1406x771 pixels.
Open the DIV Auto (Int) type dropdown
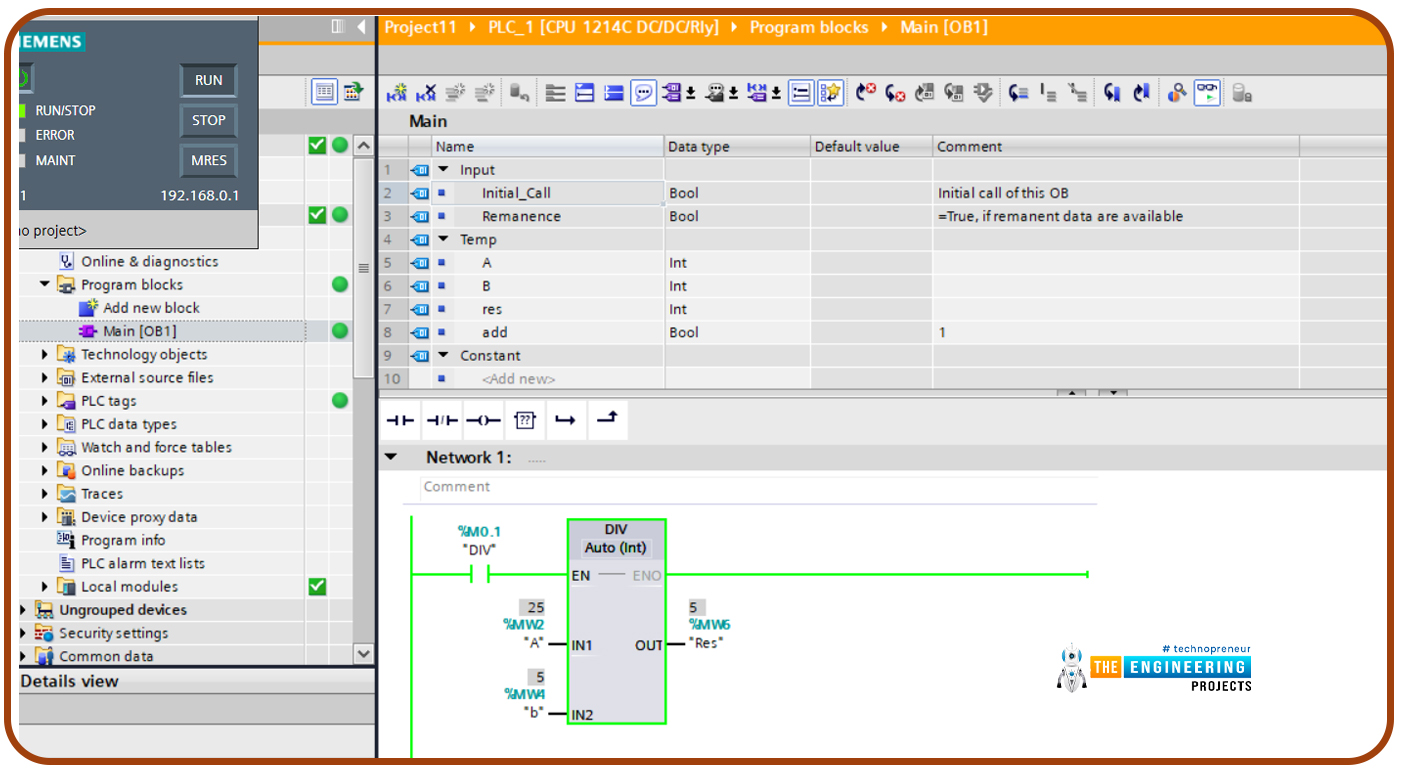[616, 548]
